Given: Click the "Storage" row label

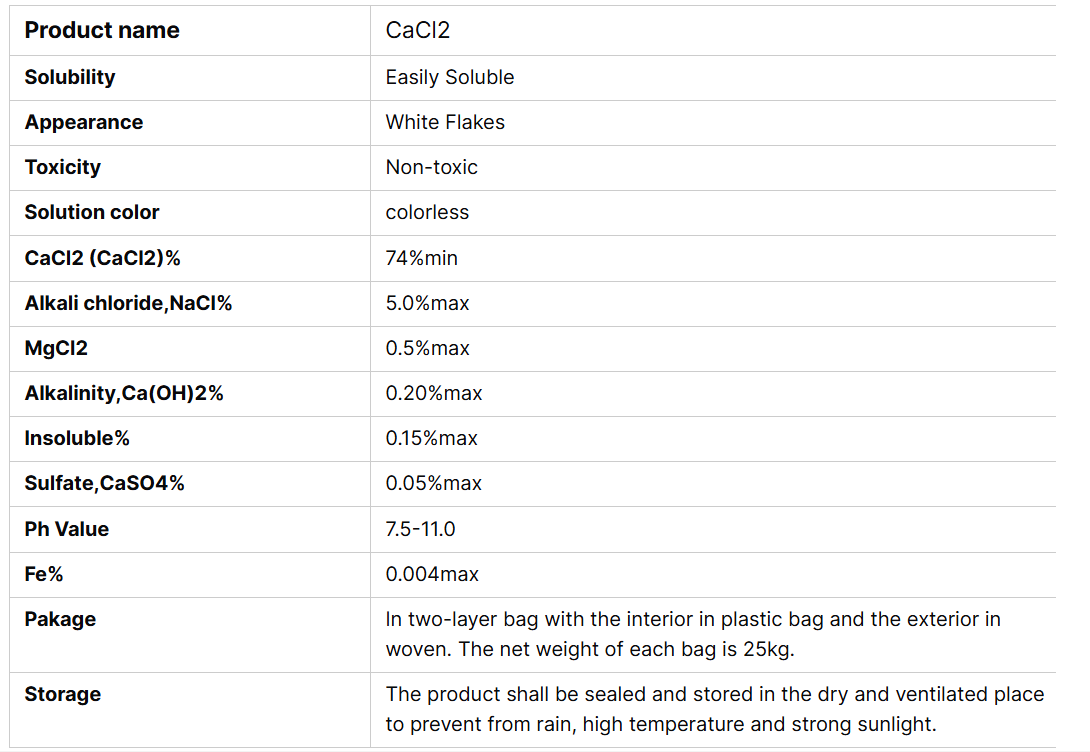Looking at the screenshot, I should coord(63,694).
